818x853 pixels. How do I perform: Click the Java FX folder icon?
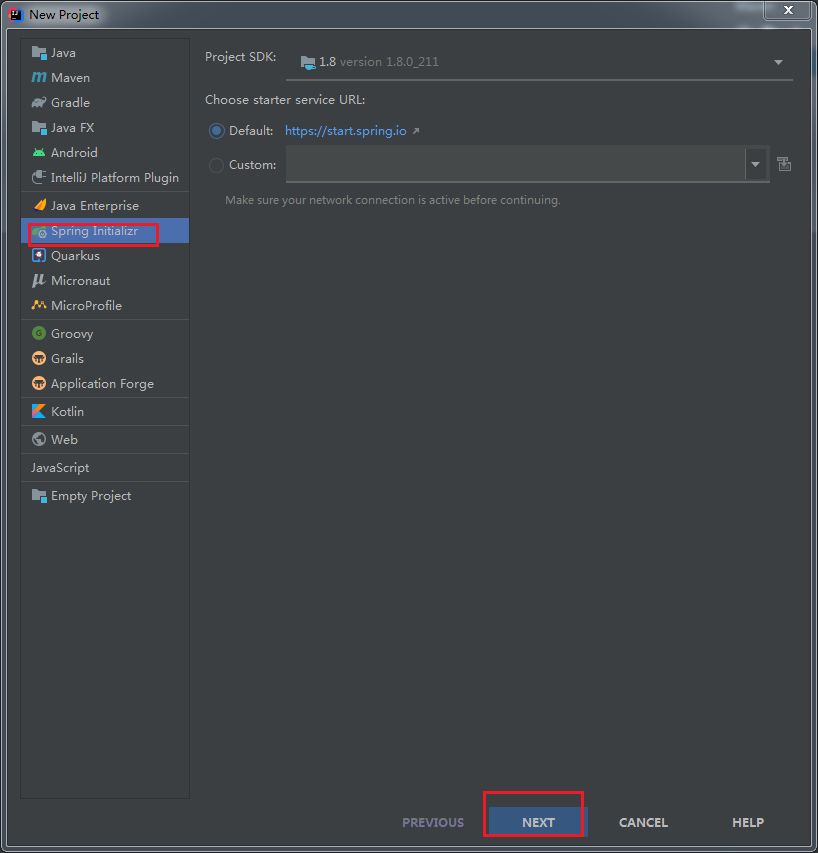pyautogui.click(x=39, y=128)
